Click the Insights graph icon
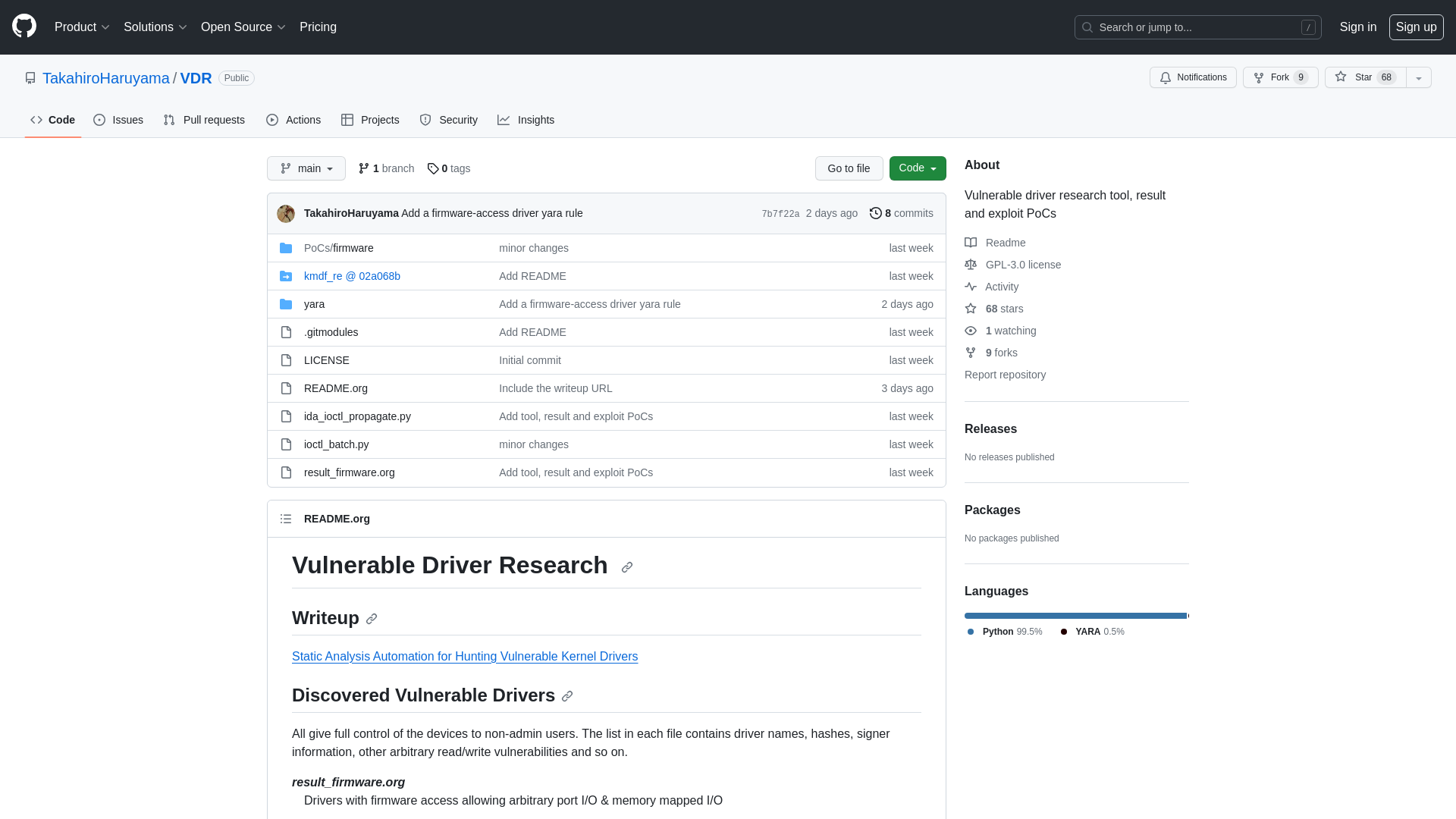This screenshot has width=1456, height=819. click(x=504, y=120)
